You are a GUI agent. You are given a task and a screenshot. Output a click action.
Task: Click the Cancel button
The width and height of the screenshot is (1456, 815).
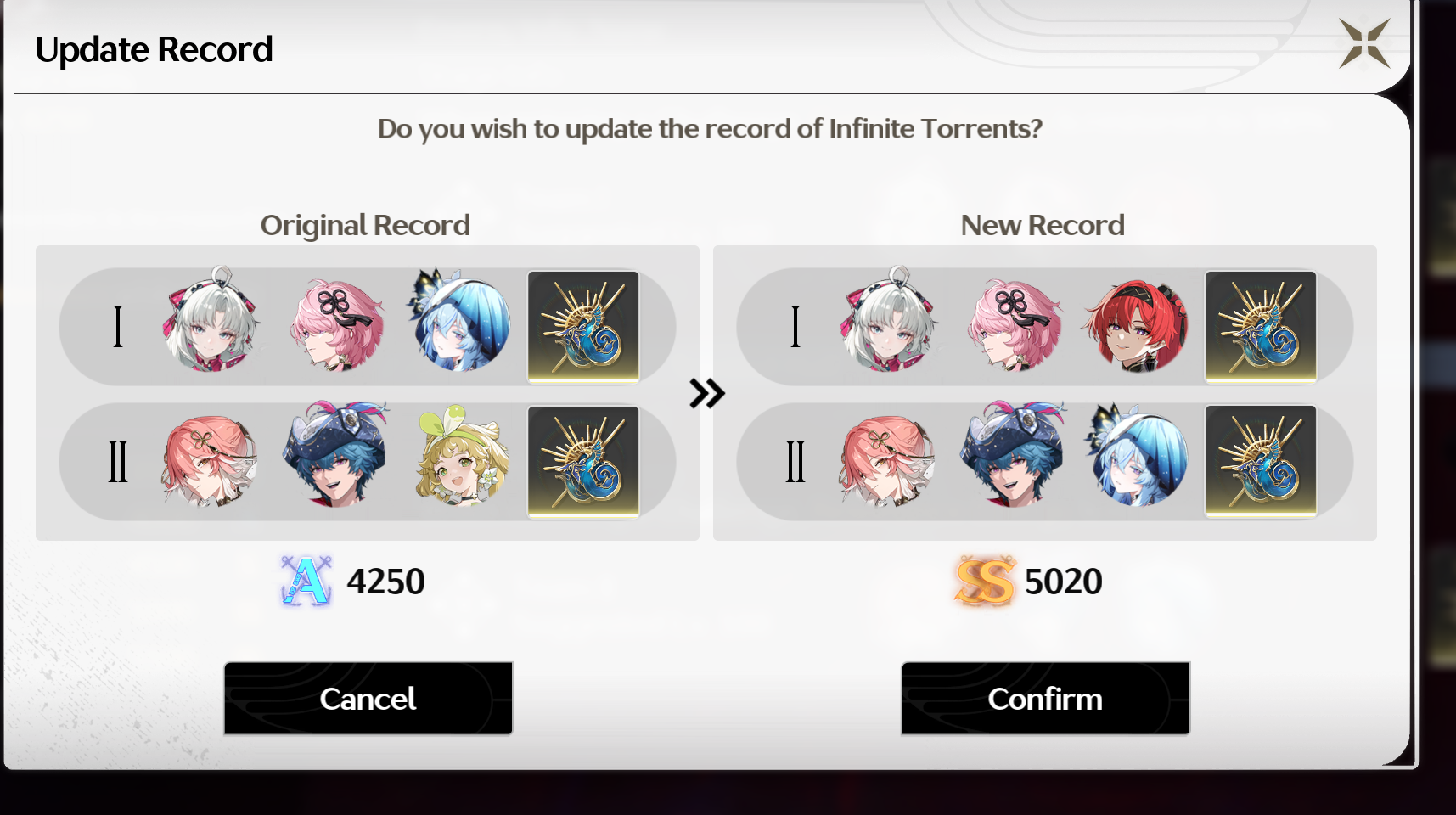[x=368, y=699]
